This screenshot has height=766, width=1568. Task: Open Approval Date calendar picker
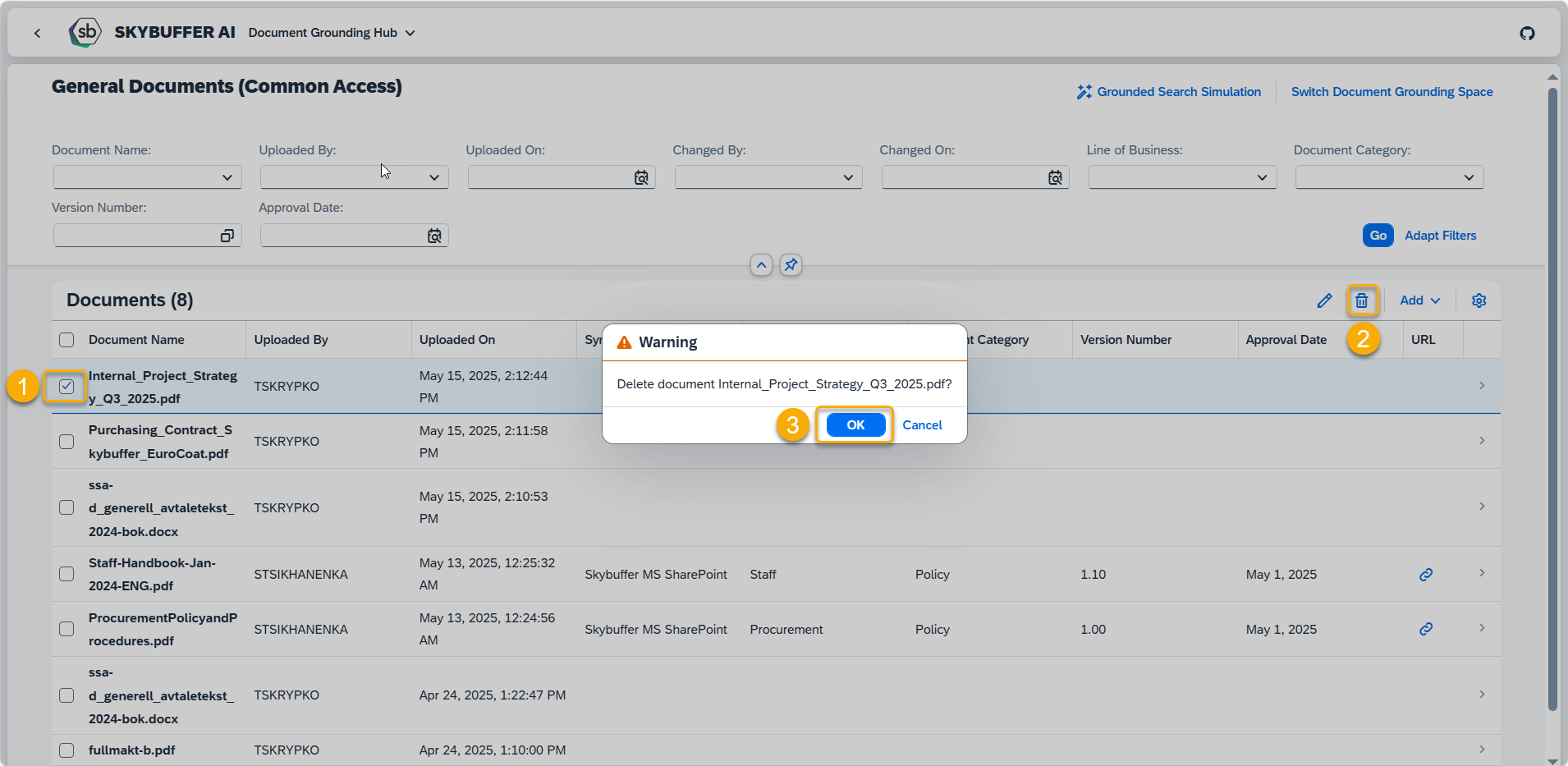(434, 236)
